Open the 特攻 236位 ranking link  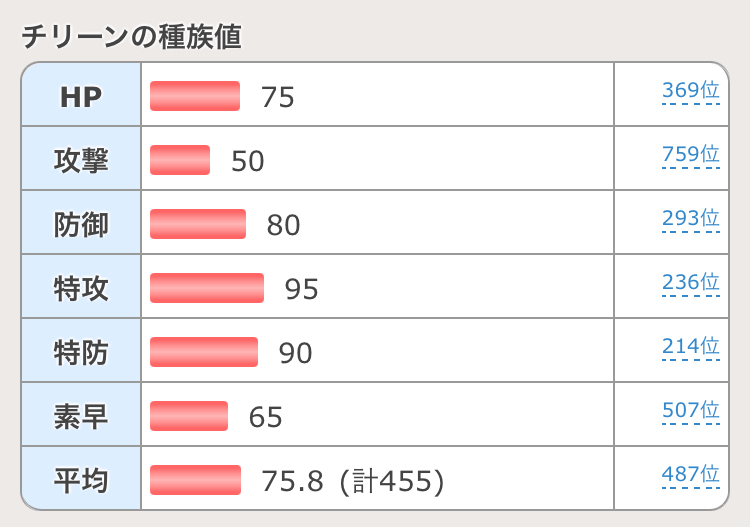point(690,283)
